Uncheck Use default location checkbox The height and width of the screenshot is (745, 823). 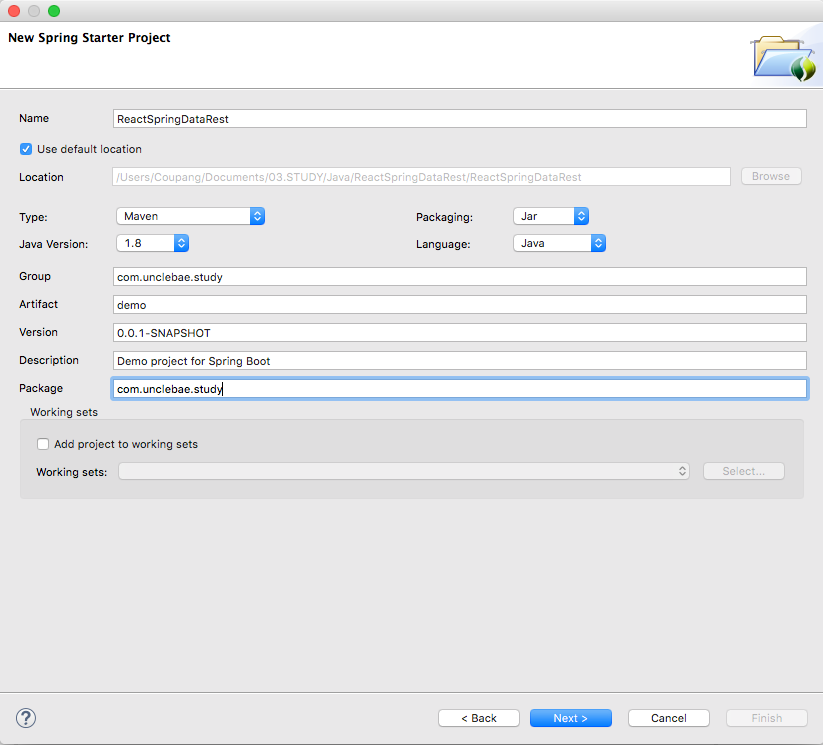click(x=26, y=149)
